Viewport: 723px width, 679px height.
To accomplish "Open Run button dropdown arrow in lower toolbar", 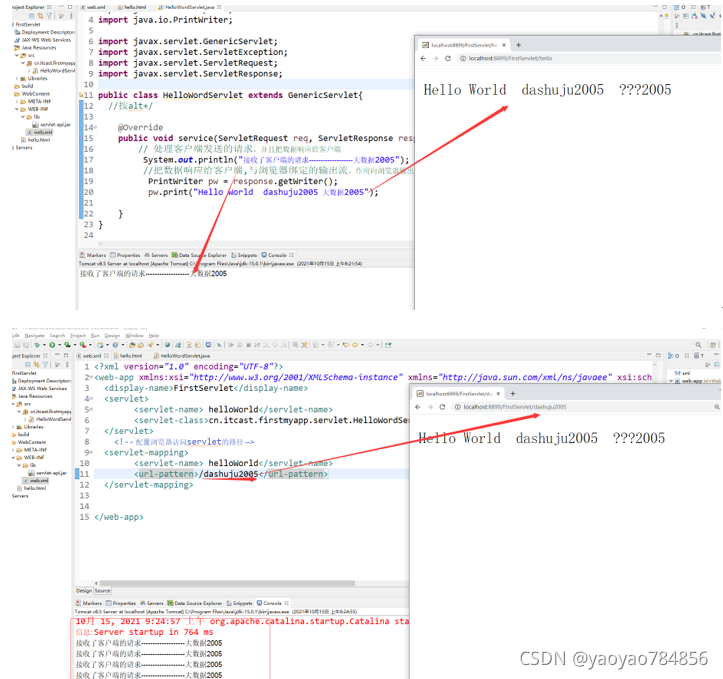I will 59,345.
